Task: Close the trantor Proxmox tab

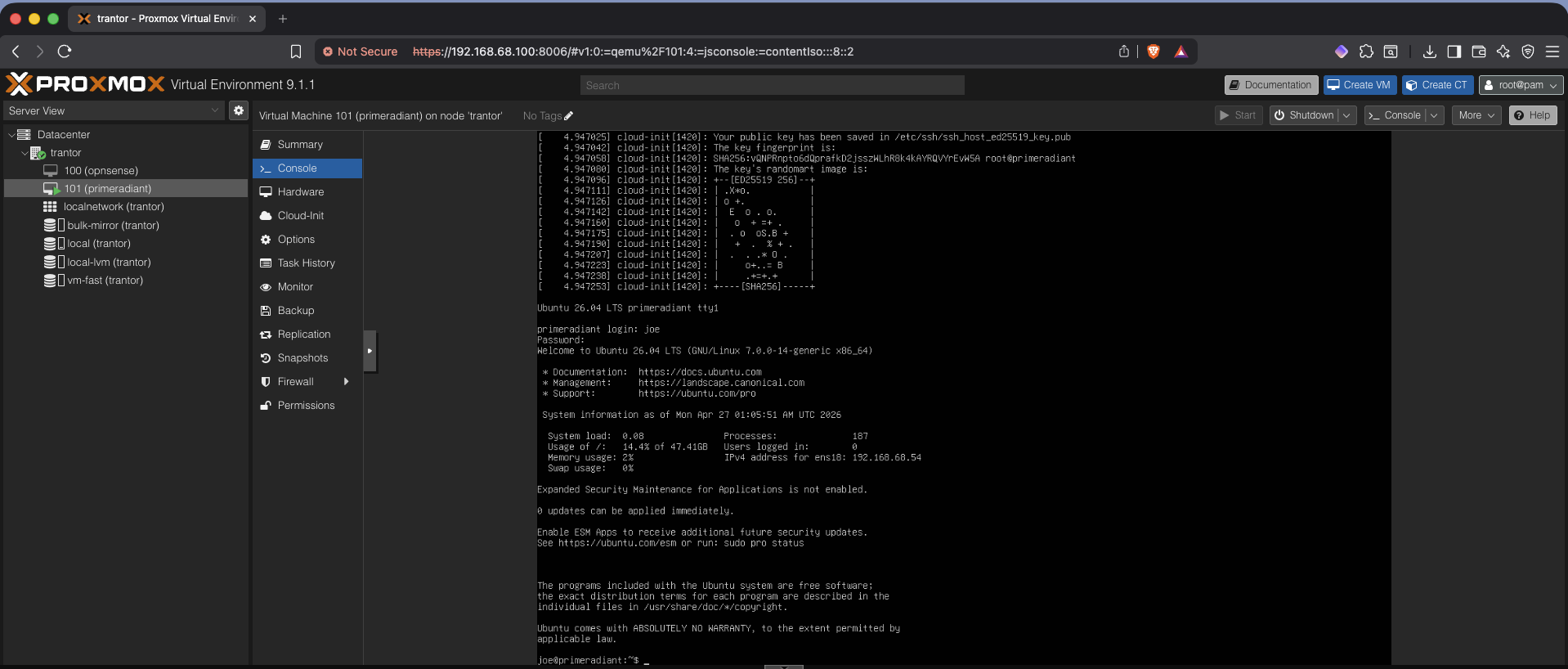Action: 252,19
